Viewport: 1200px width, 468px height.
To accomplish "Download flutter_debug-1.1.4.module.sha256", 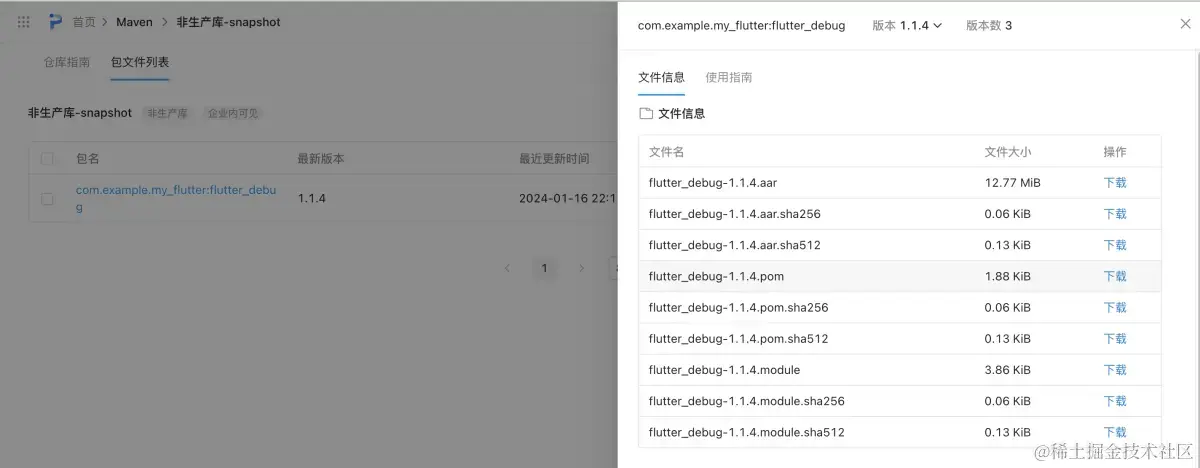I will pyautogui.click(x=1115, y=401).
